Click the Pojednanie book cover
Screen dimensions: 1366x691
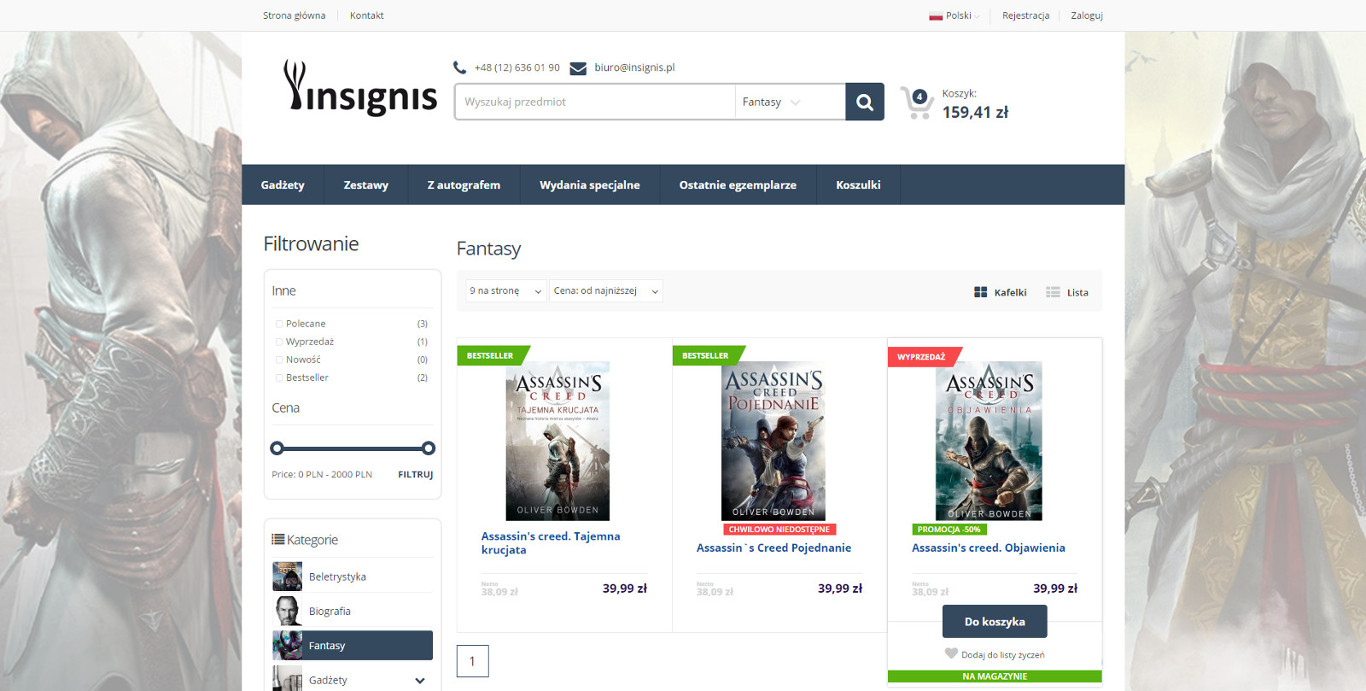click(774, 441)
